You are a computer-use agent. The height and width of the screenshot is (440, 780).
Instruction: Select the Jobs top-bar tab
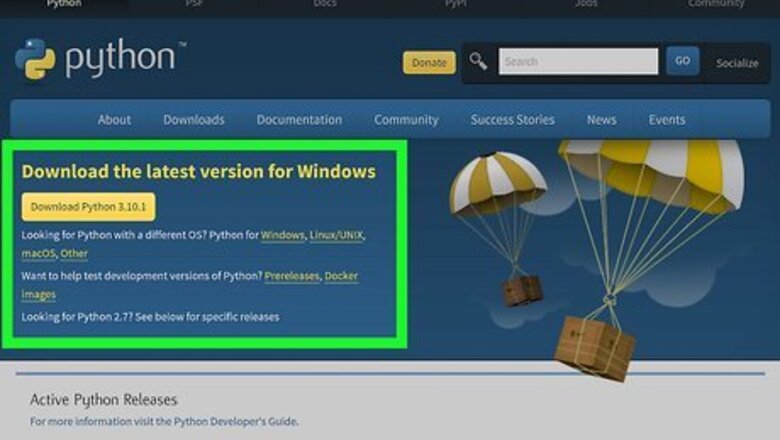point(586,4)
